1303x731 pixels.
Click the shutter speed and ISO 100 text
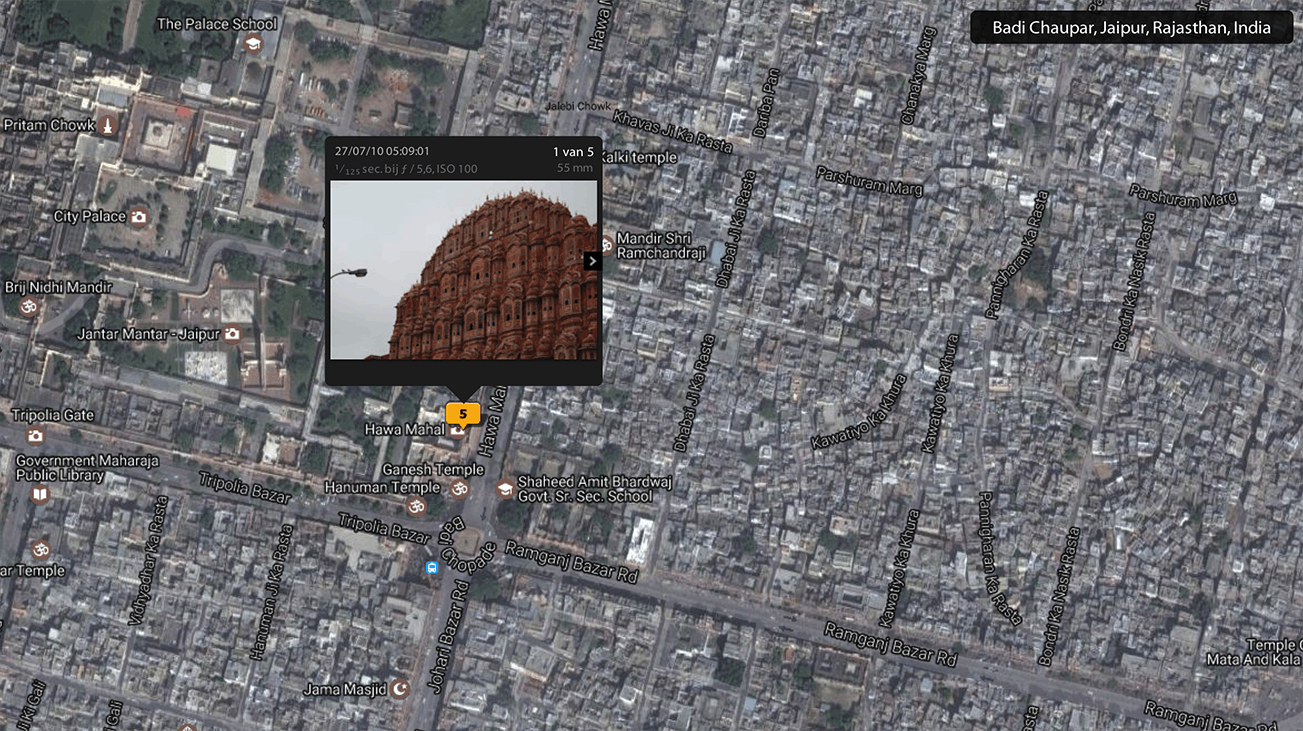tap(406, 169)
